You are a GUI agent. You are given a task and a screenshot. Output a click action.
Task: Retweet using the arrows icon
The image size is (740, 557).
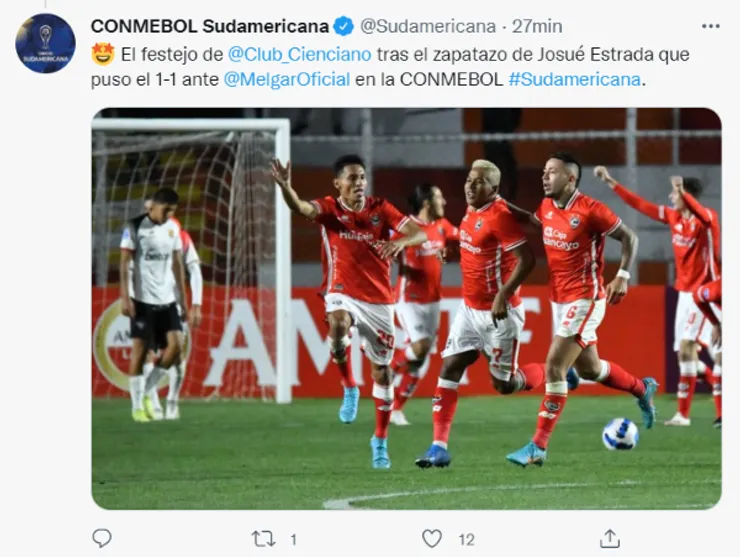point(263,539)
